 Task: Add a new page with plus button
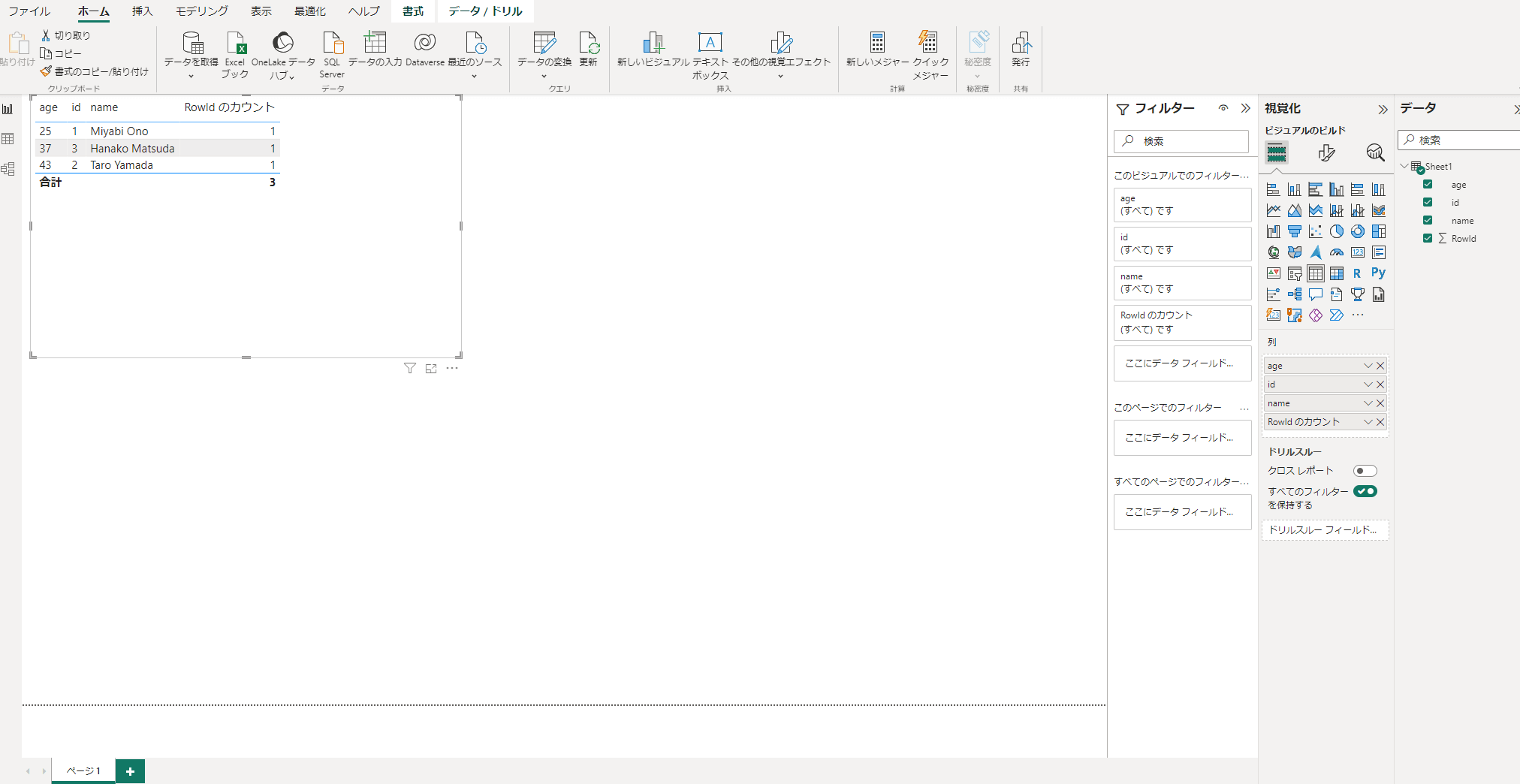(x=130, y=771)
